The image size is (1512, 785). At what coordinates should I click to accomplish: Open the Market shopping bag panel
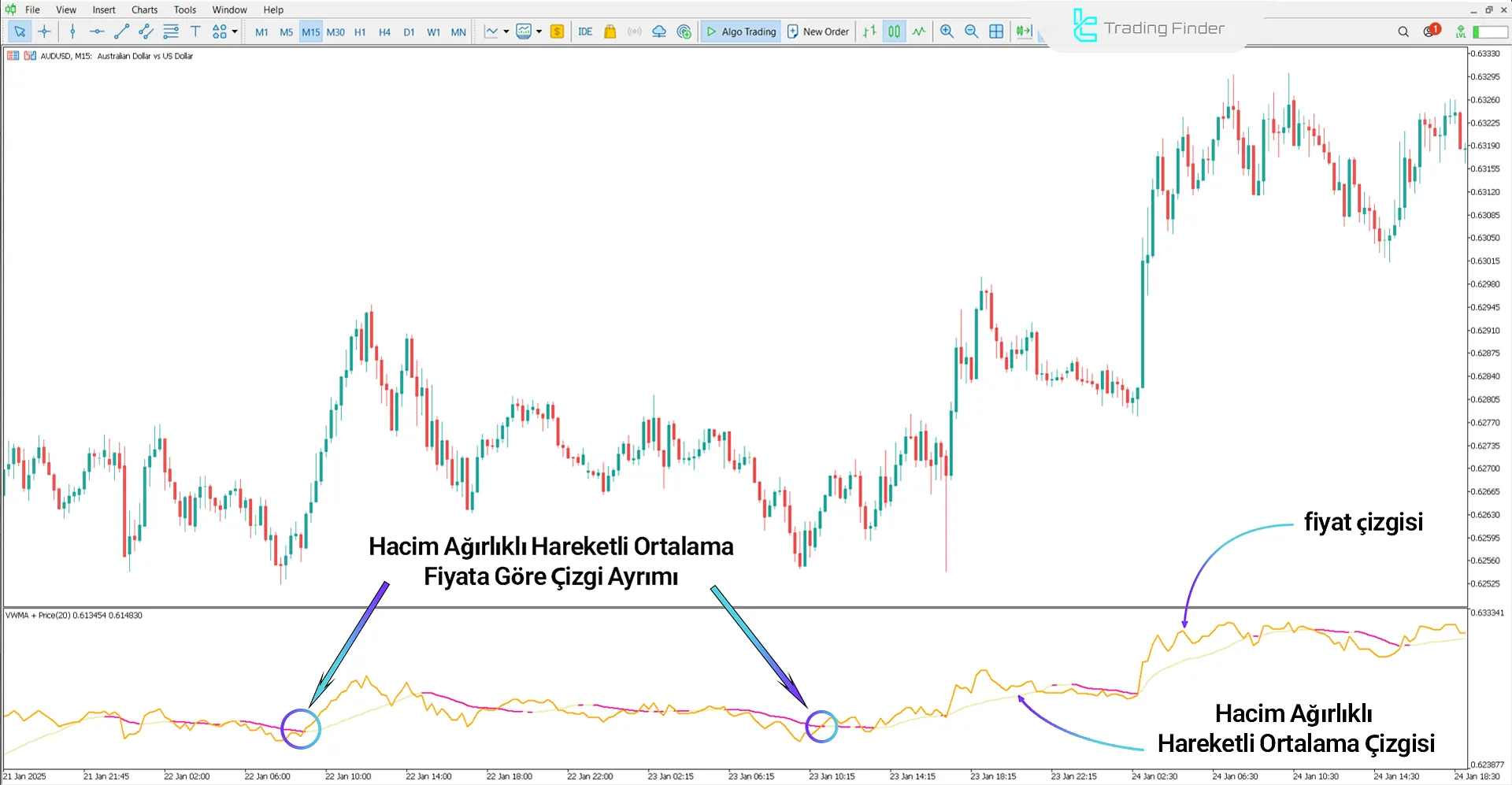coord(610,31)
